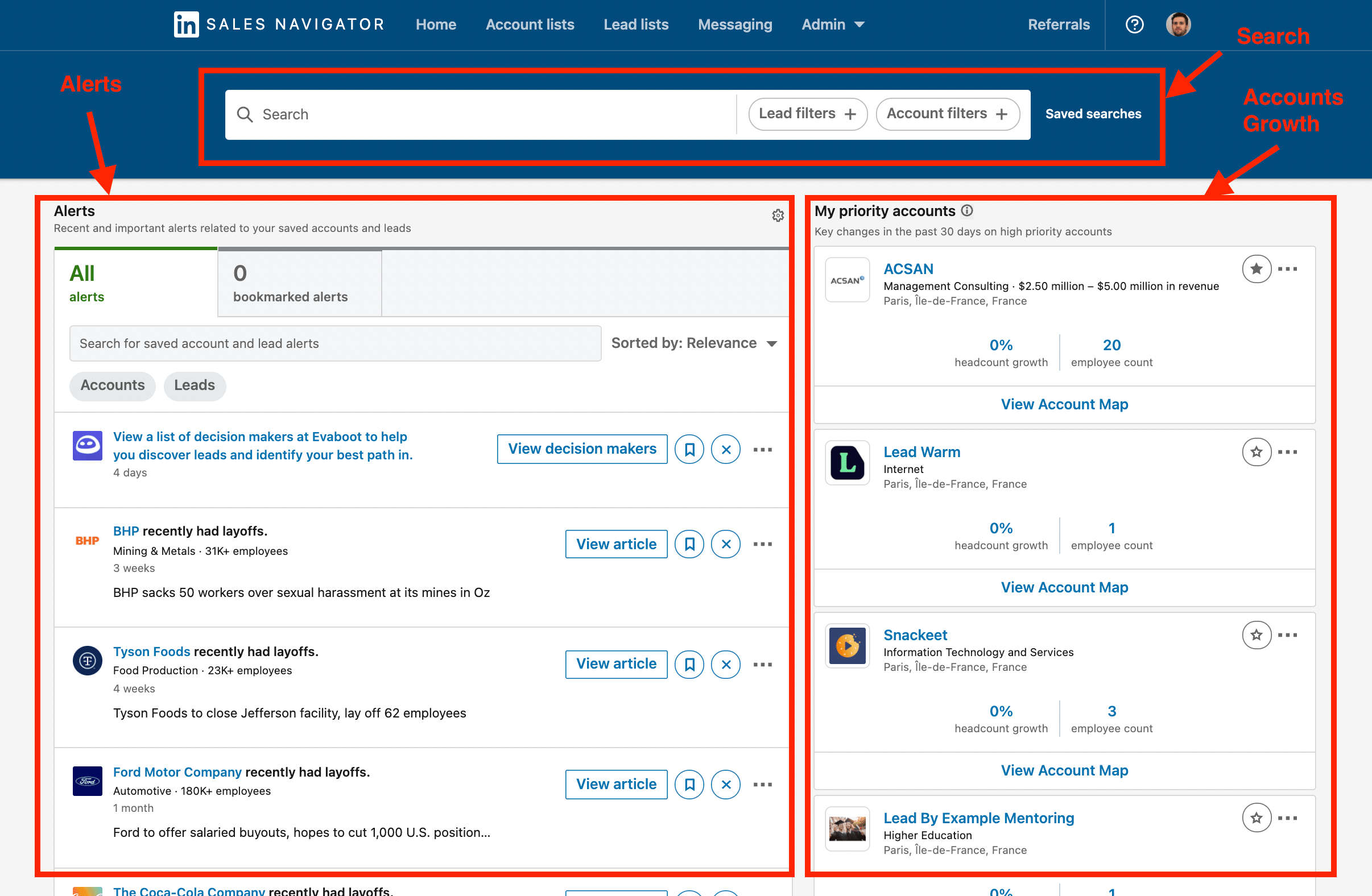
Task: Open more options for Lead By Example Mentoring
Action: tap(1287, 818)
